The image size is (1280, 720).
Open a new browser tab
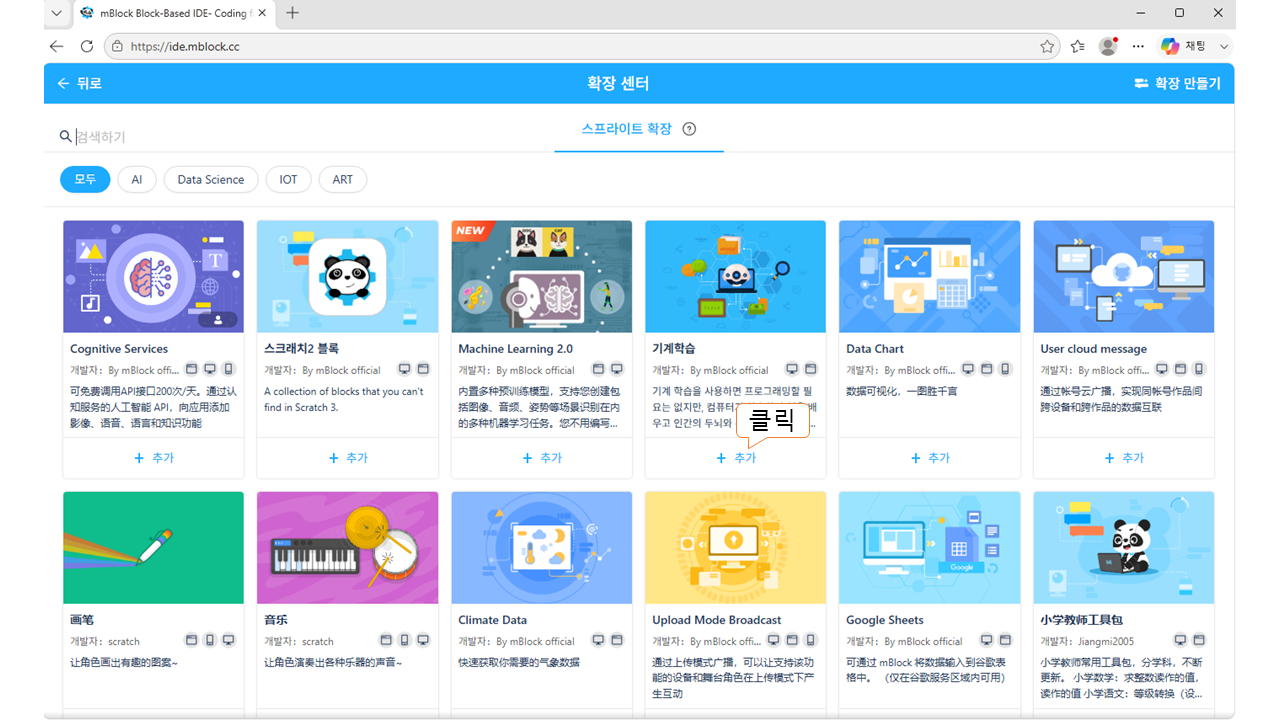pyautogui.click(x=292, y=13)
